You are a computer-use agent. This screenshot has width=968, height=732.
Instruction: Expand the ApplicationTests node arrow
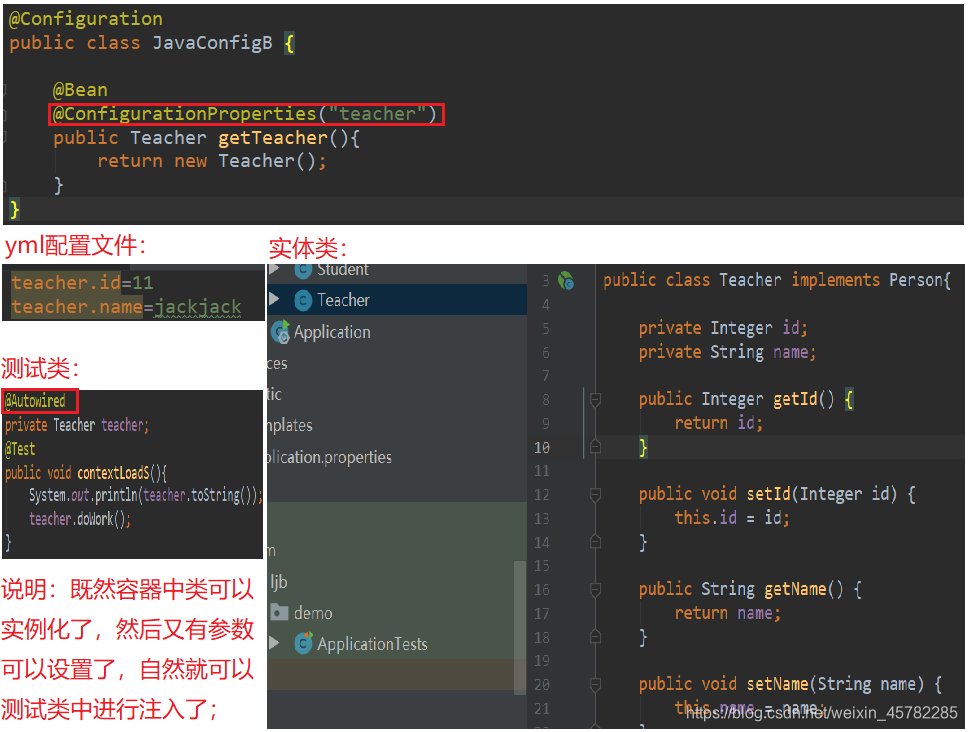click(274, 643)
